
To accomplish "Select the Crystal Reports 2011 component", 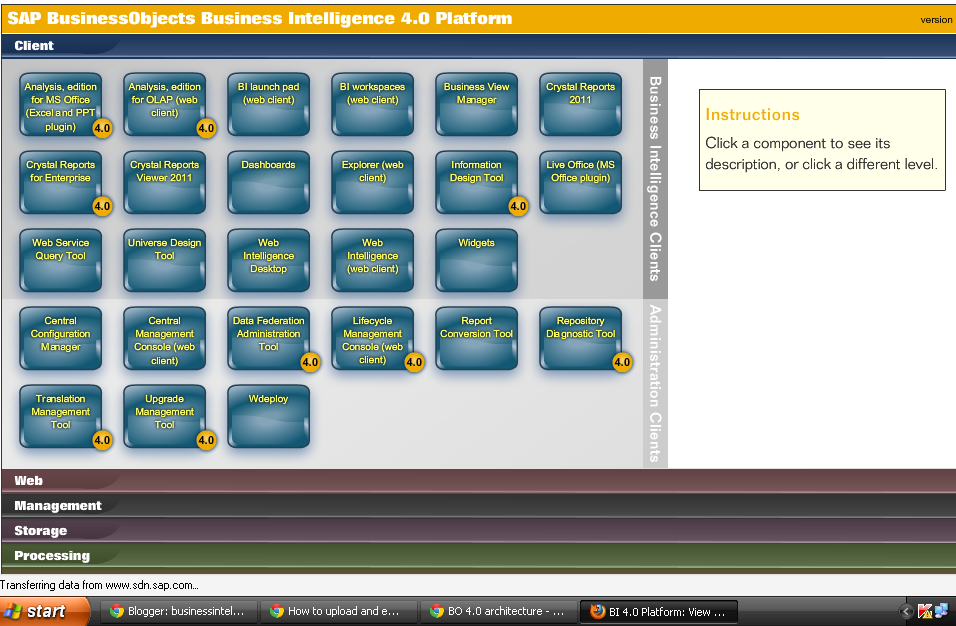I will coord(580,104).
